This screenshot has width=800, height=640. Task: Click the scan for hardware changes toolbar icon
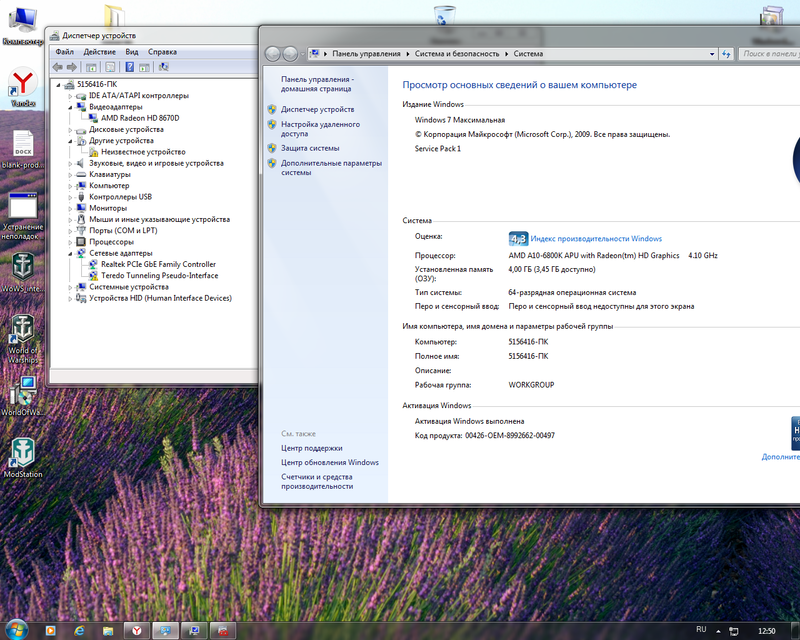[163, 67]
